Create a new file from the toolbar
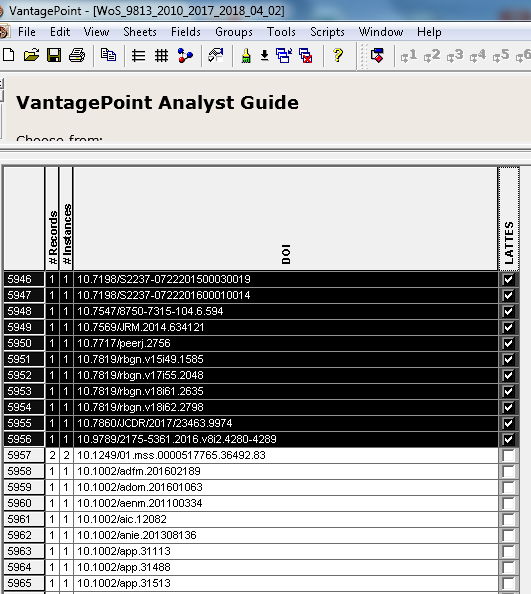 point(8,55)
